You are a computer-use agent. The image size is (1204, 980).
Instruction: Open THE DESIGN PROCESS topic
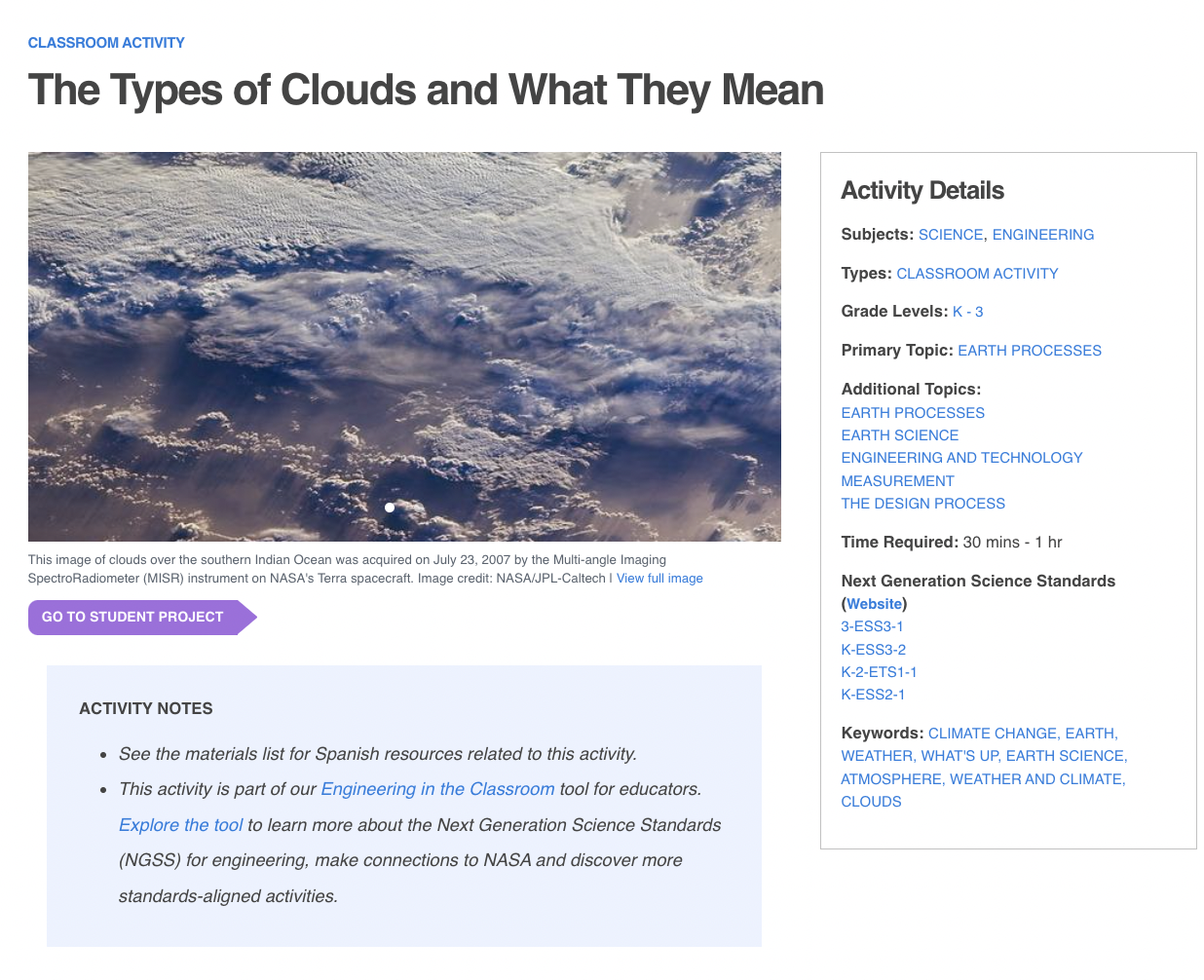point(922,503)
